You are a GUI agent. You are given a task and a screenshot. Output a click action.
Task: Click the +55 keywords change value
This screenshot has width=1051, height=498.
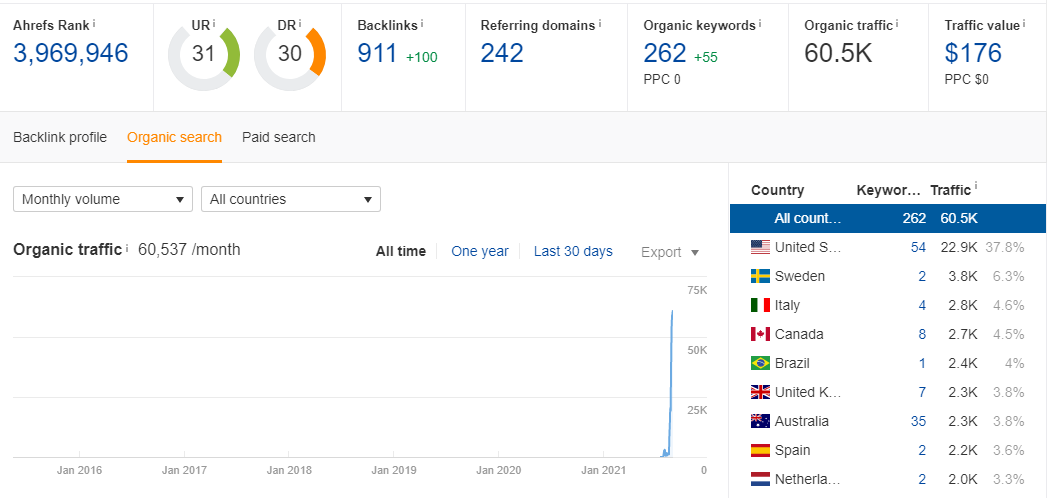[x=706, y=57]
